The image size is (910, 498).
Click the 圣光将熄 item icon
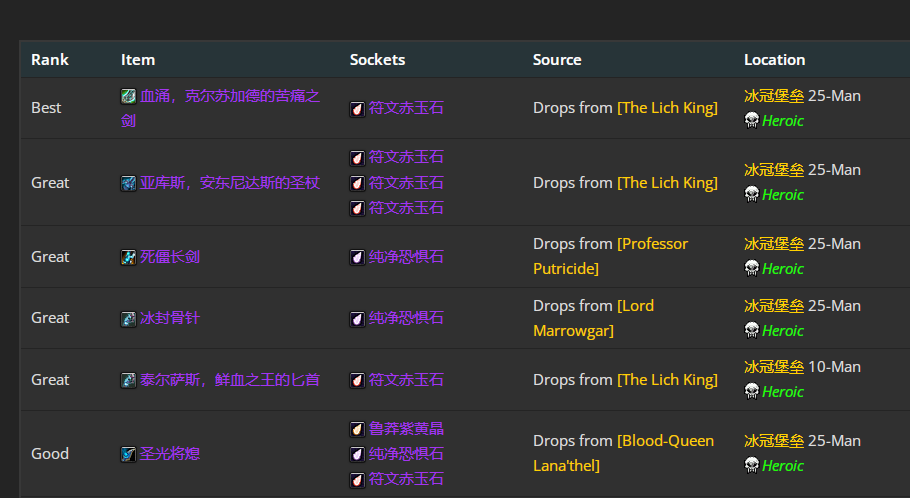(128, 454)
